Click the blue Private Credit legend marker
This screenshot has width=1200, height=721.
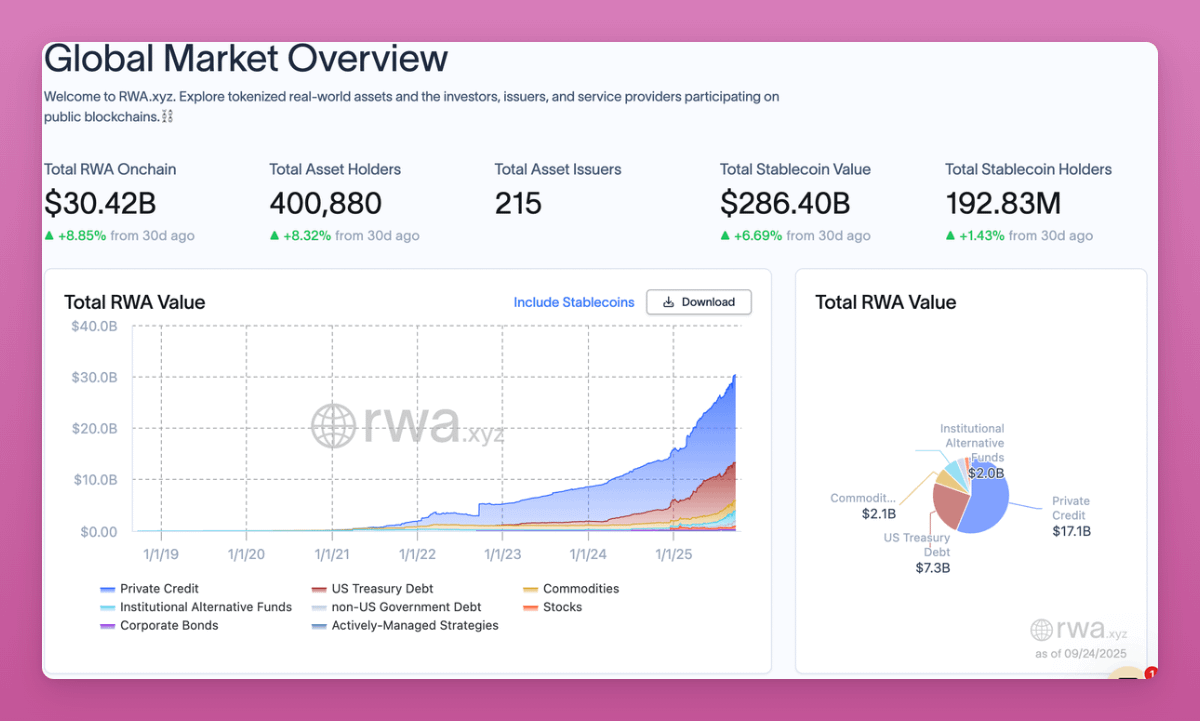click(107, 589)
